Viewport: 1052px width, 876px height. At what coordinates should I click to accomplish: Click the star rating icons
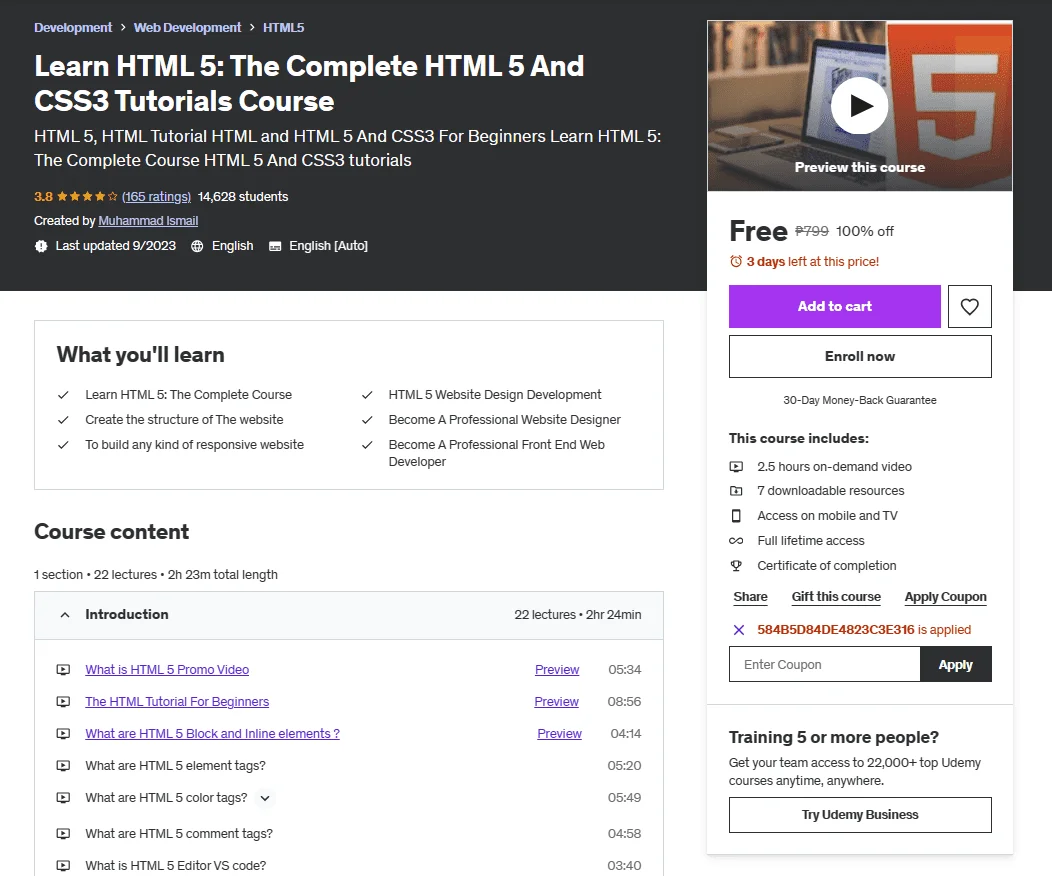click(x=87, y=197)
